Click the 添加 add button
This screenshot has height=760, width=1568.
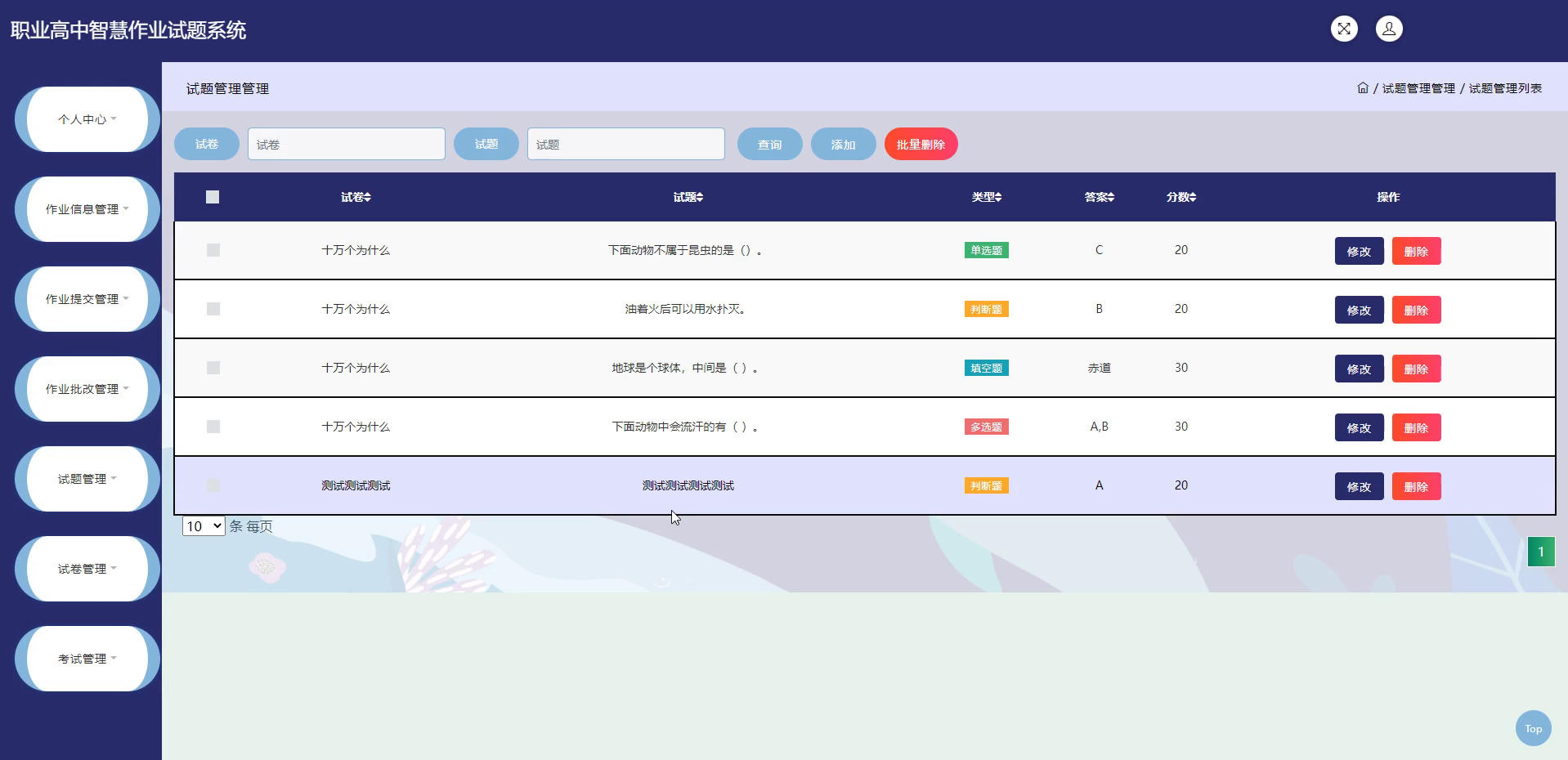tap(843, 144)
